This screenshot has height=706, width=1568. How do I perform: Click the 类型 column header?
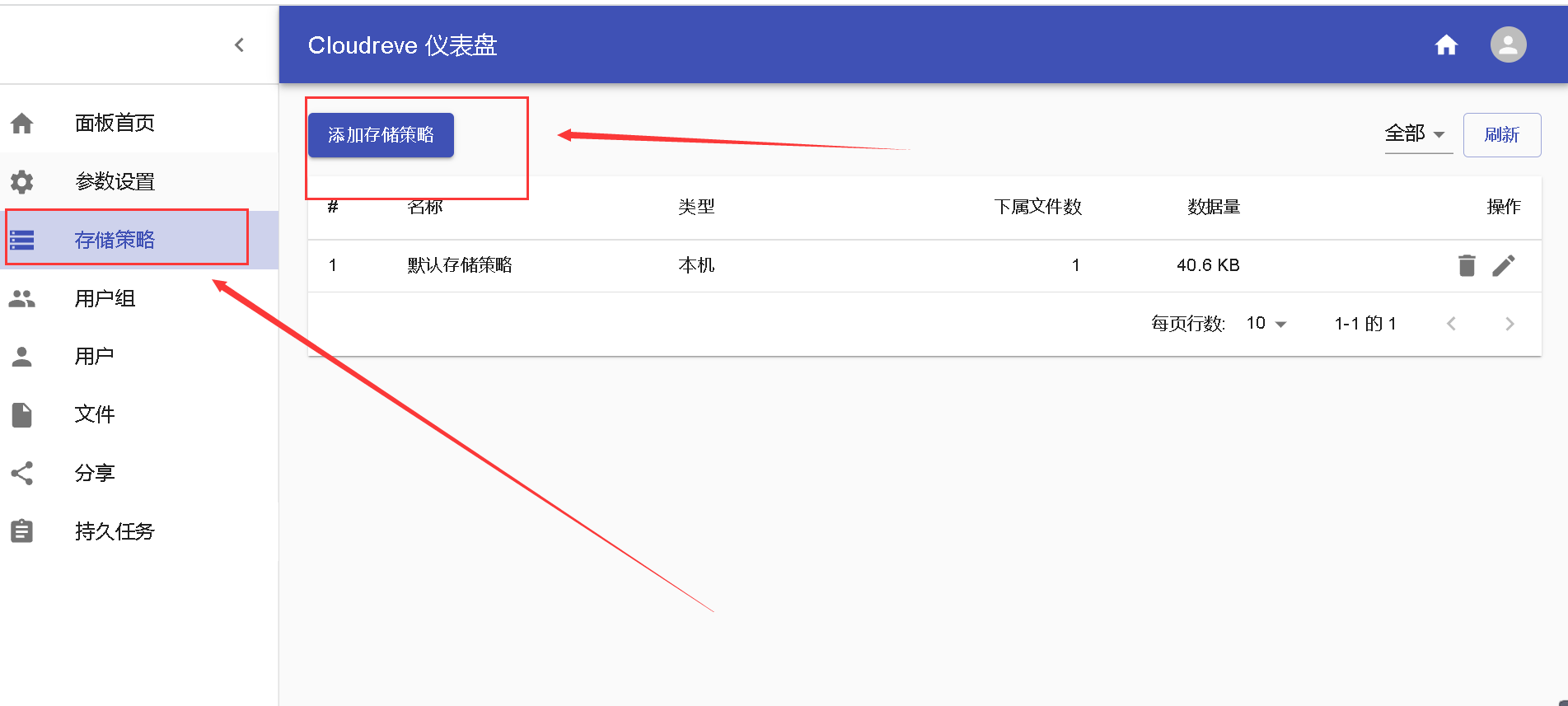click(696, 207)
